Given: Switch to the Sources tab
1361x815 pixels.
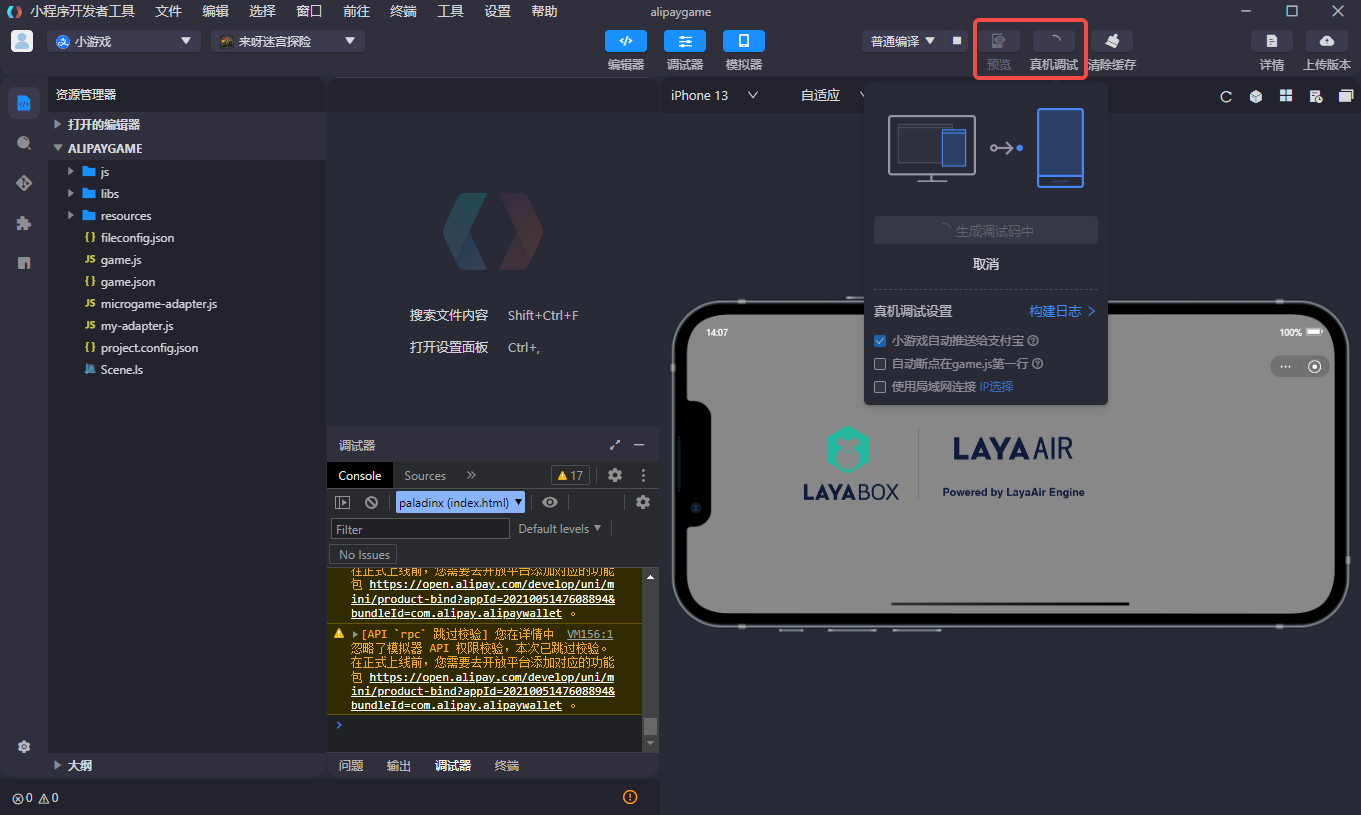Looking at the screenshot, I should click(x=425, y=476).
